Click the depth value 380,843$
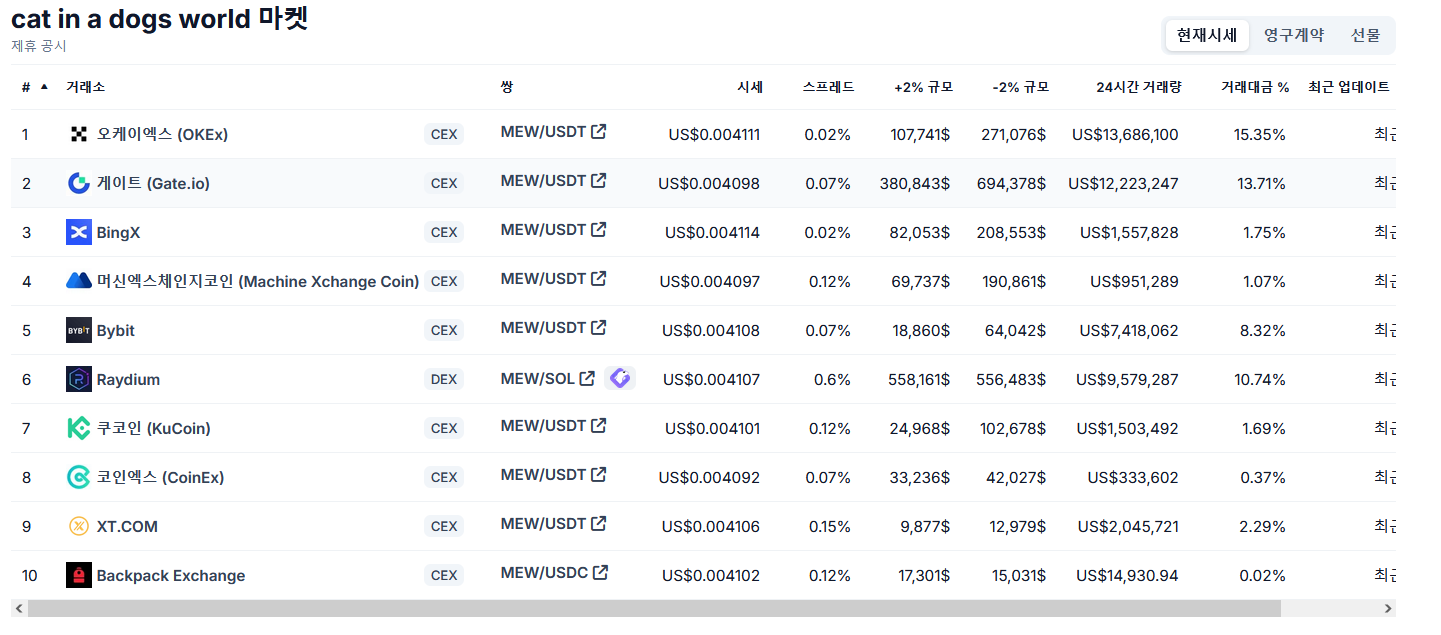This screenshot has width=1441, height=635. pyautogui.click(x=915, y=183)
